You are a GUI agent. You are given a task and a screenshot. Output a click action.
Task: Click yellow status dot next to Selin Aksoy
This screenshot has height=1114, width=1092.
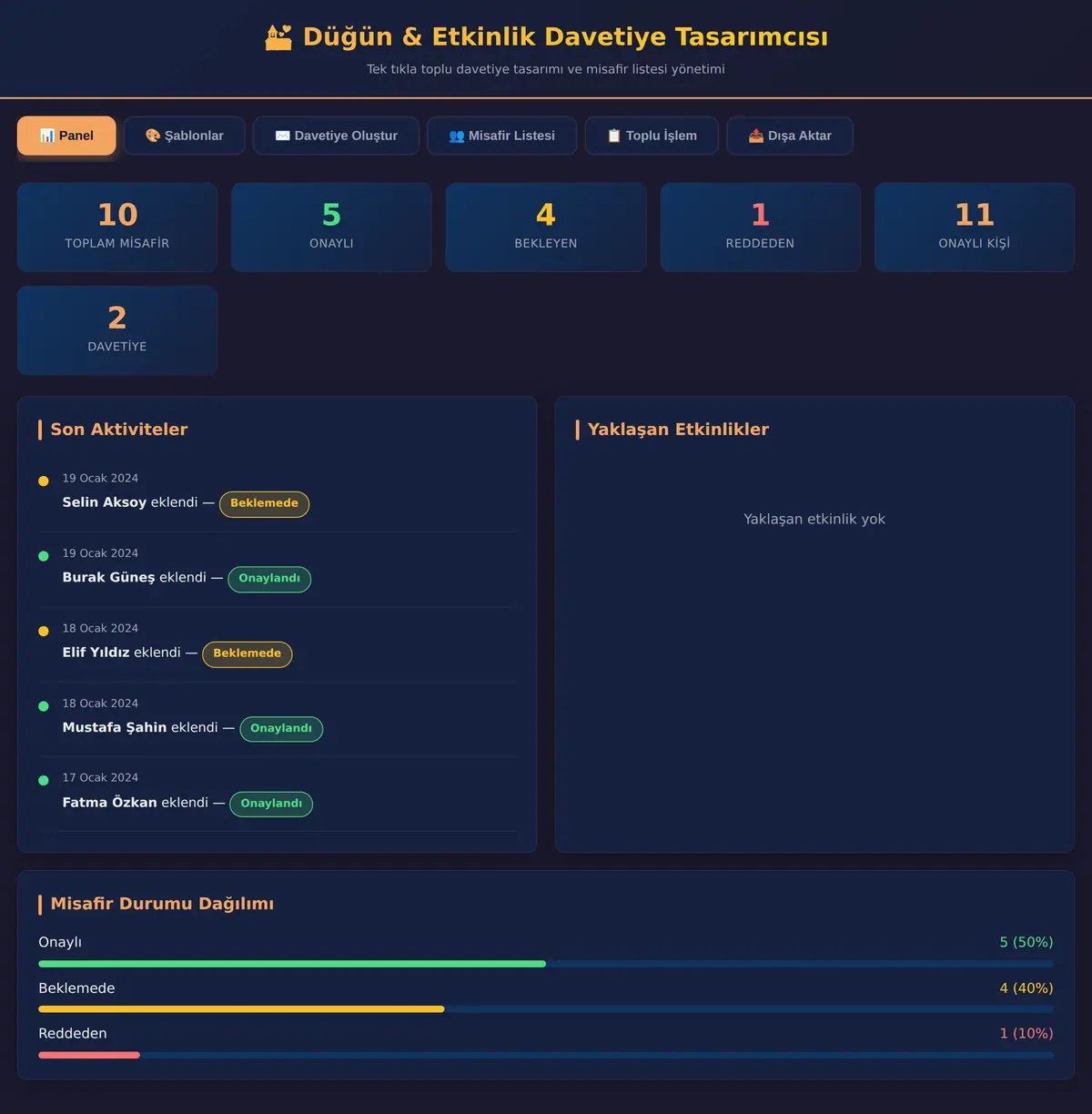(43, 481)
